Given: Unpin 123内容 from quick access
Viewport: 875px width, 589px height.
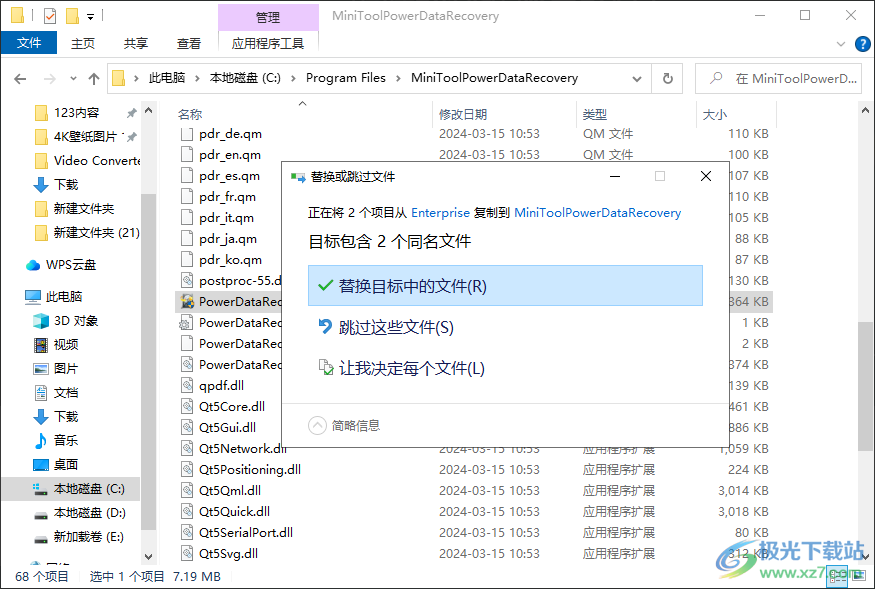Looking at the screenshot, I should coord(131,112).
